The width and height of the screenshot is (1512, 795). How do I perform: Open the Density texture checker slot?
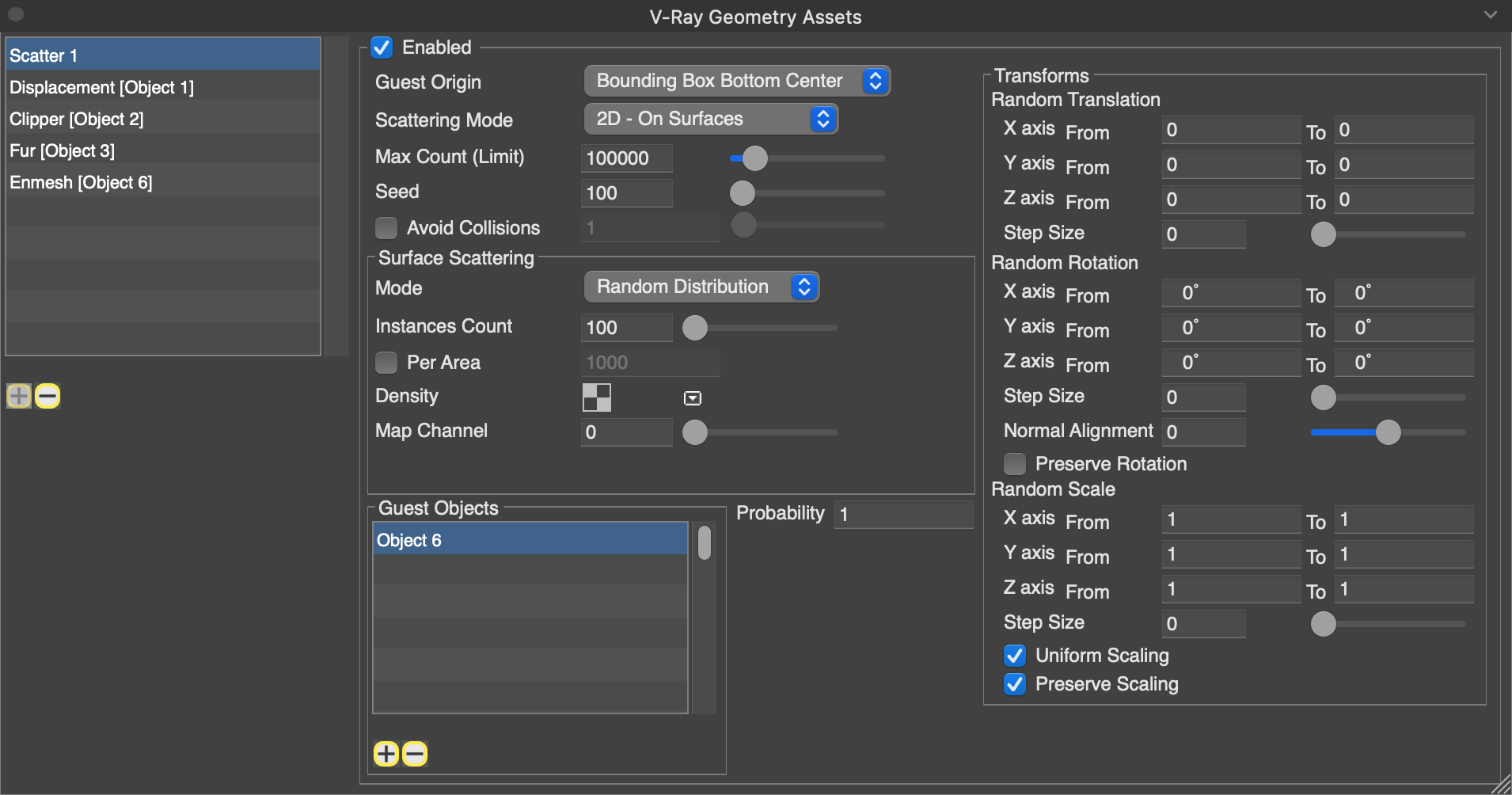pyautogui.click(x=597, y=397)
